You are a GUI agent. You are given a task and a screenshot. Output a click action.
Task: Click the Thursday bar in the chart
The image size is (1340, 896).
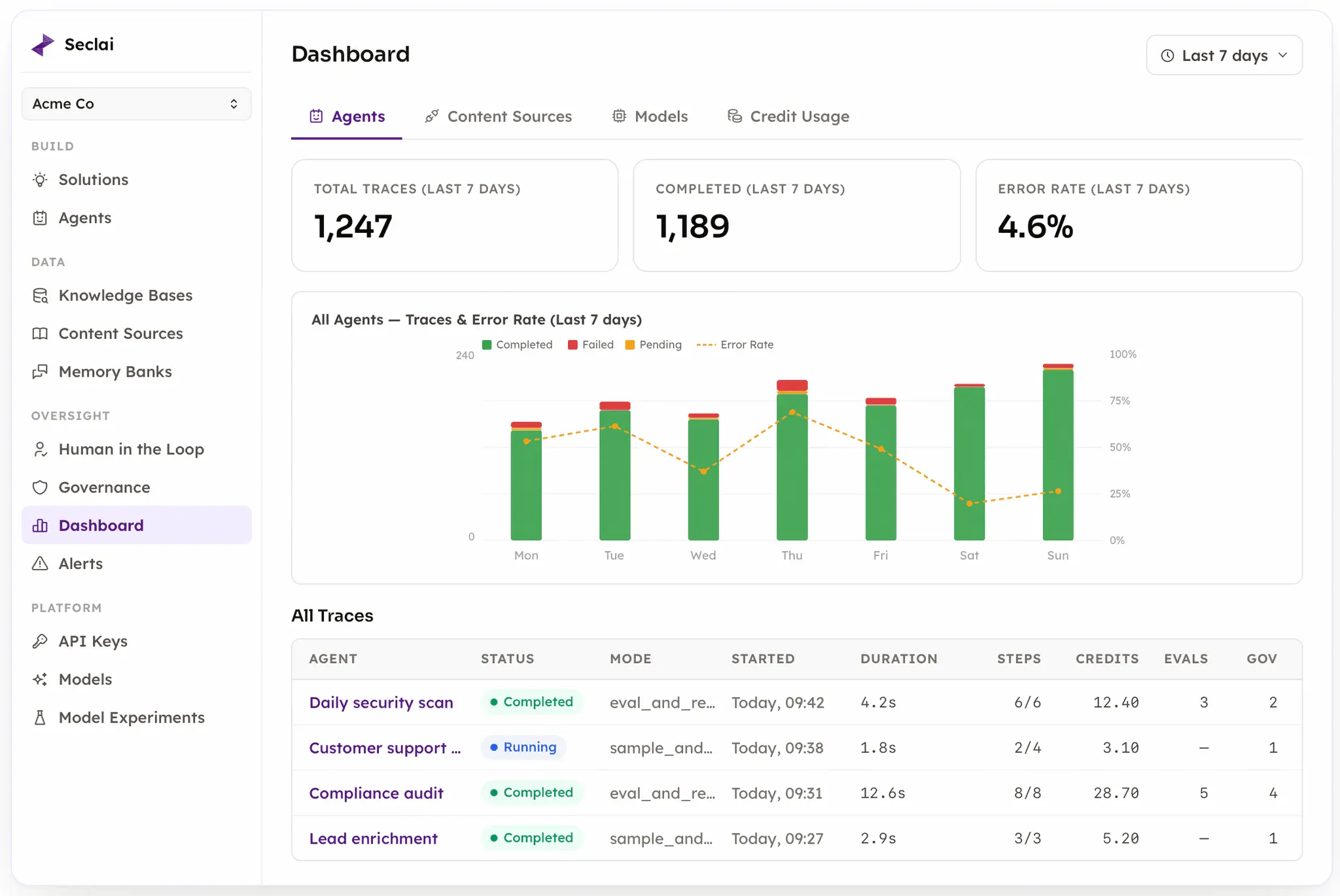tap(792, 460)
